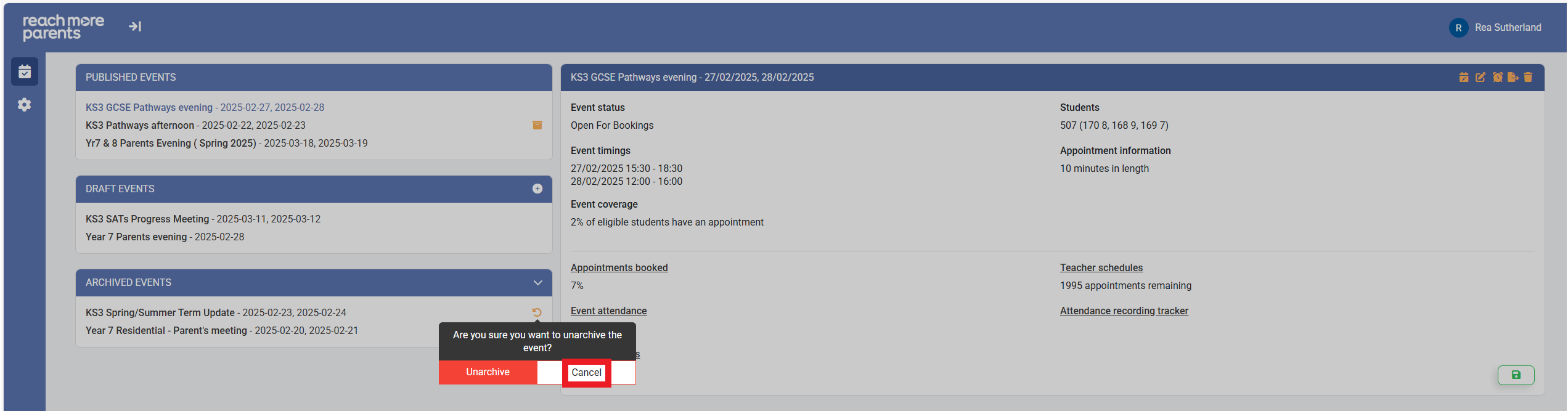Delete event using the trash icon

click(x=1528, y=77)
